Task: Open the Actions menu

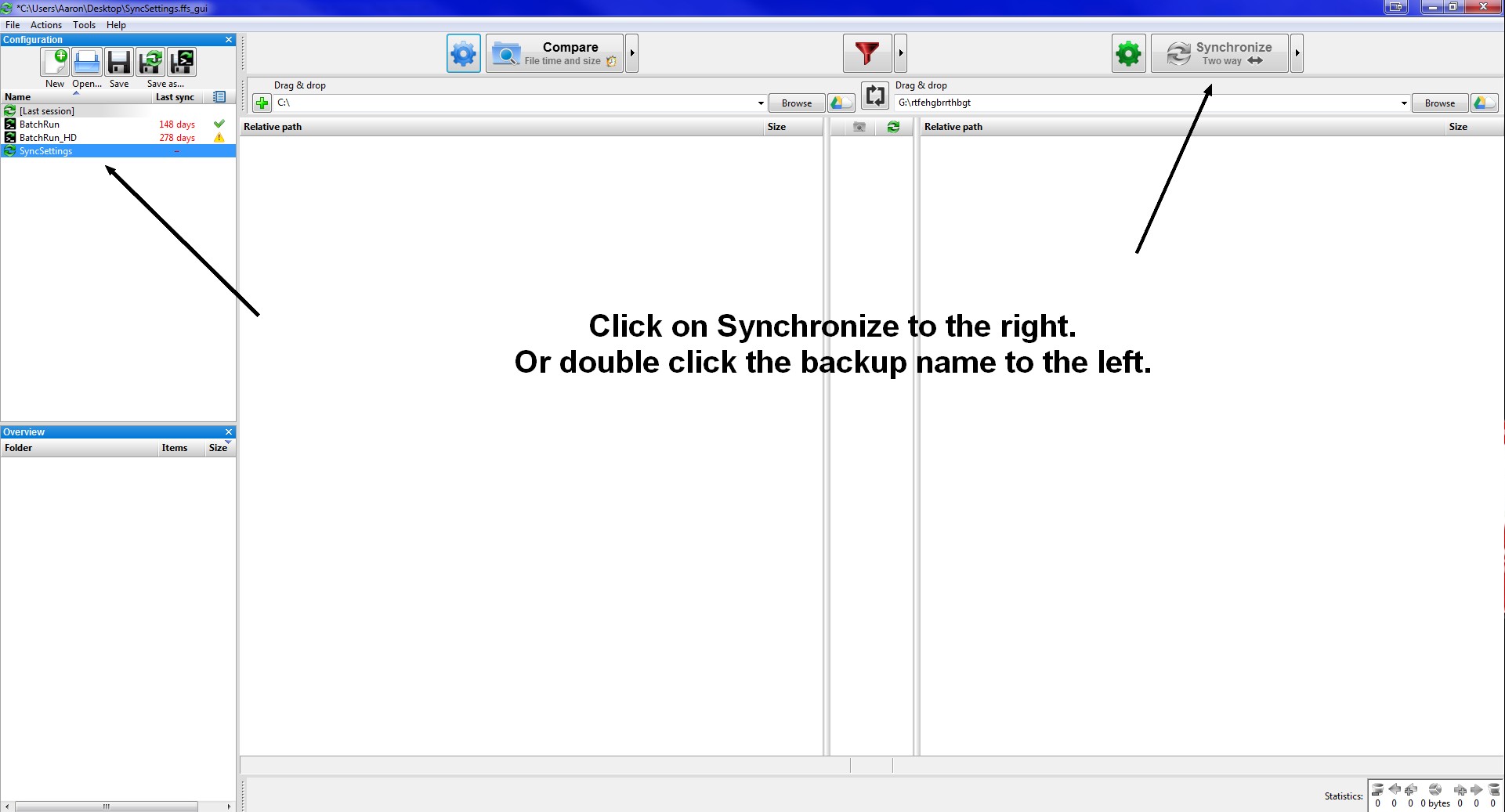Action: (x=46, y=25)
